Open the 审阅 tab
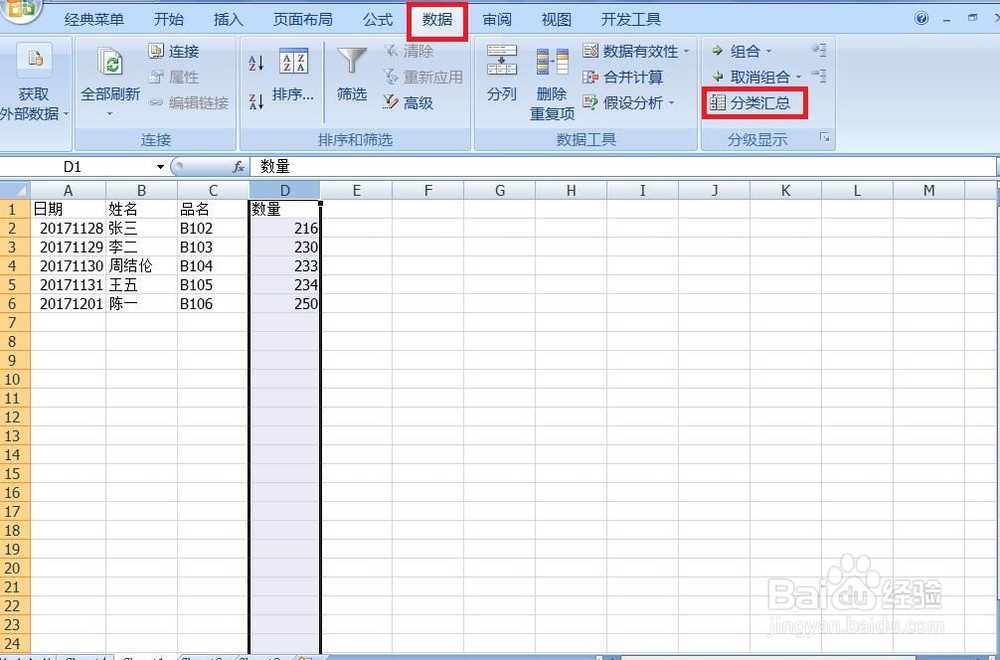The width and height of the screenshot is (1000, 660). click(497, 20)
